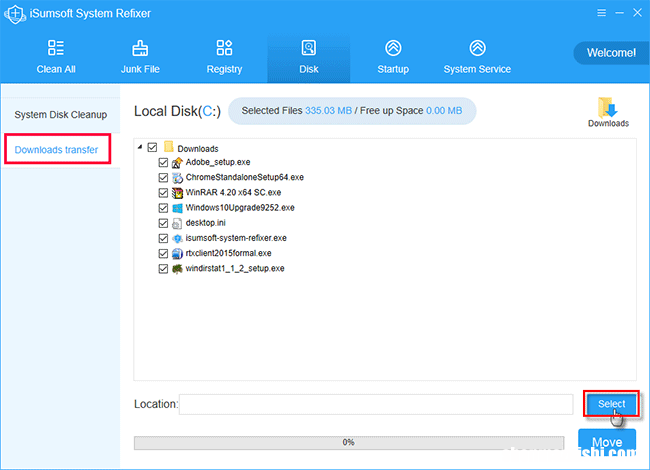Click the Selected Files 335.03 MB text
This screenshot has width=650, height=470.
click(x=296, y=111)
